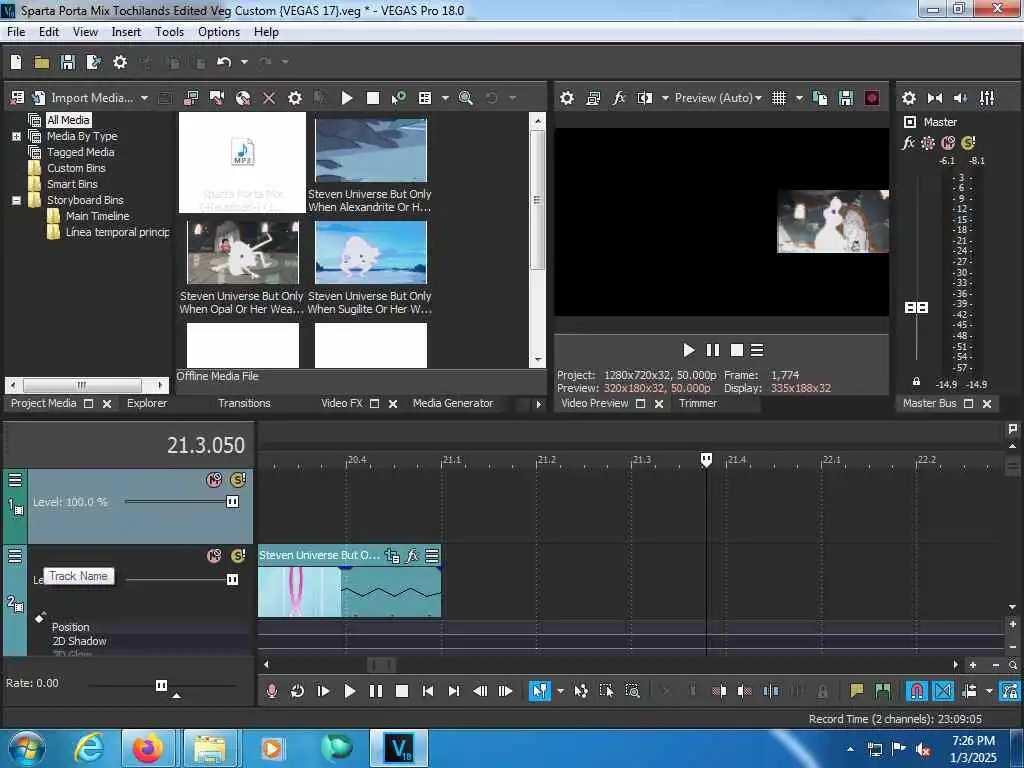Mute the Master bus
Viewport: 1024px width, 768px height.
pos(948,143)
